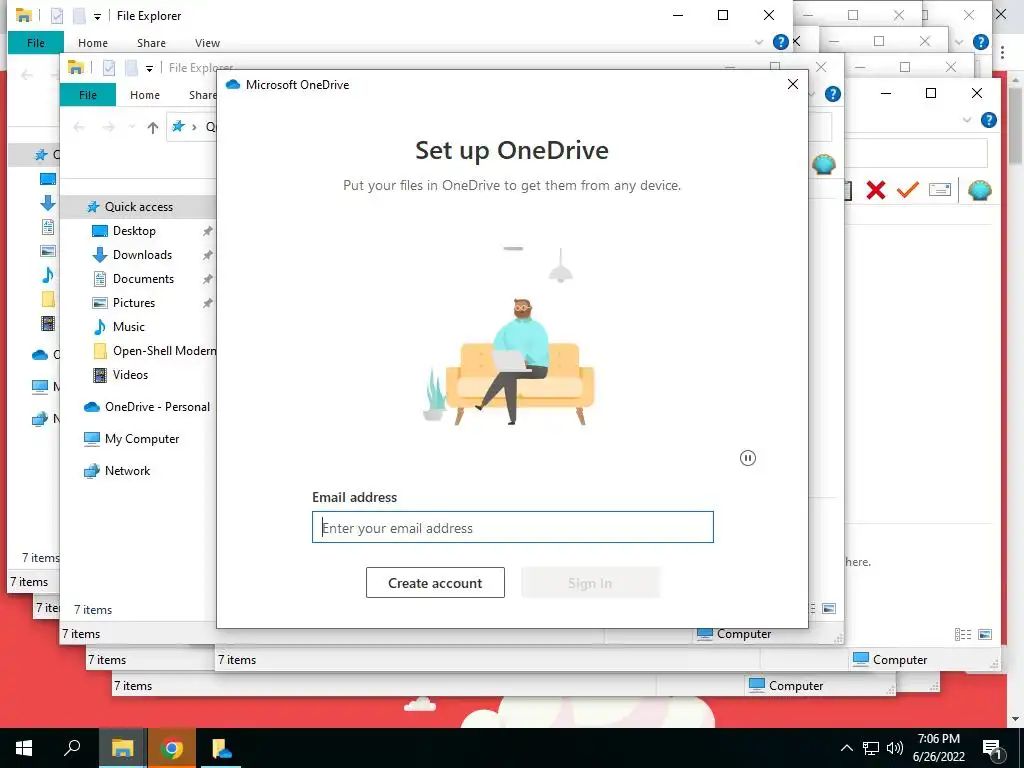Screen dimensions: 1024x768
Task: Select Open-Shell Modern folder in navigation tree
Action: click(x=164, y=351)
